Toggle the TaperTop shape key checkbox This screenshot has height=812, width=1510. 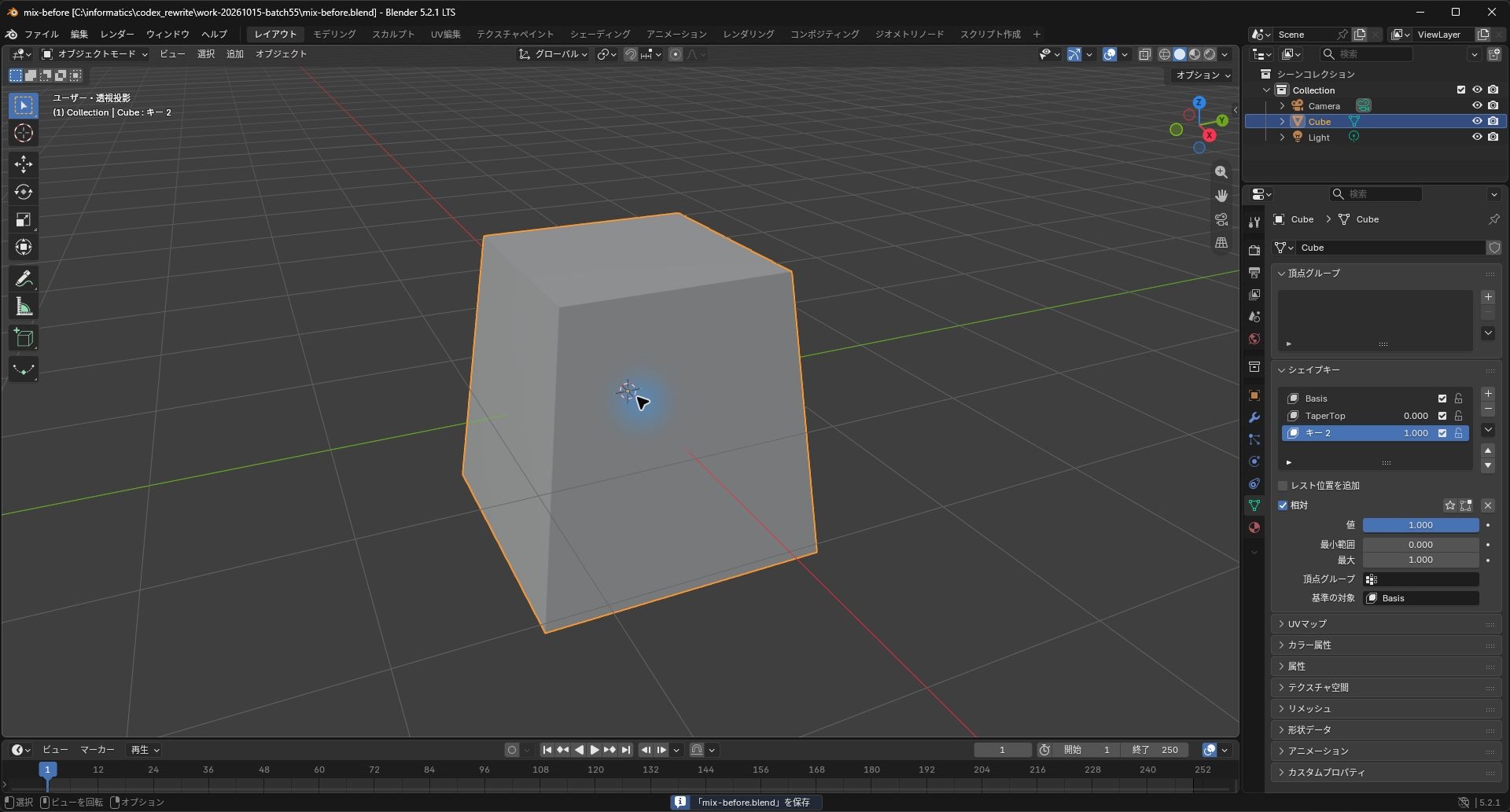1442,416
